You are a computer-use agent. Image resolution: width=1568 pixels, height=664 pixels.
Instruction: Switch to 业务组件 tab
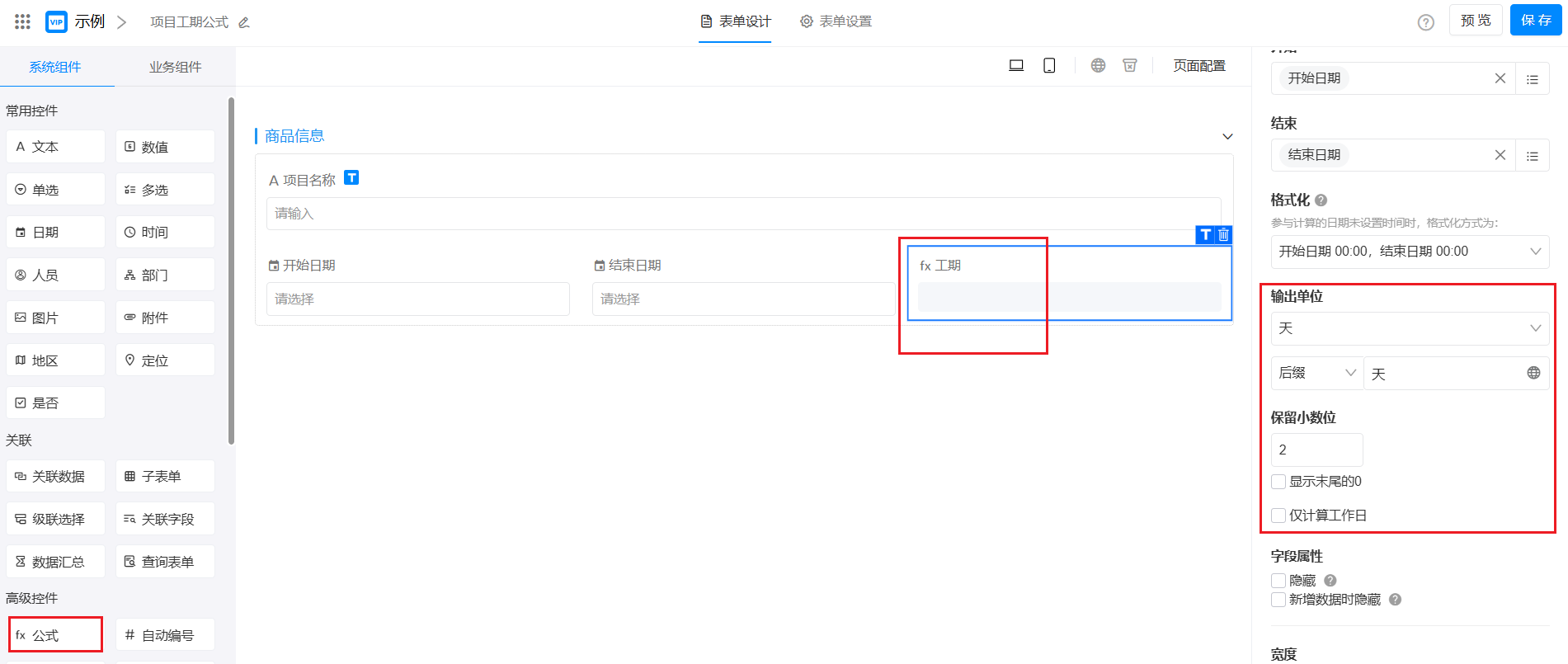(x=175, y=67)
